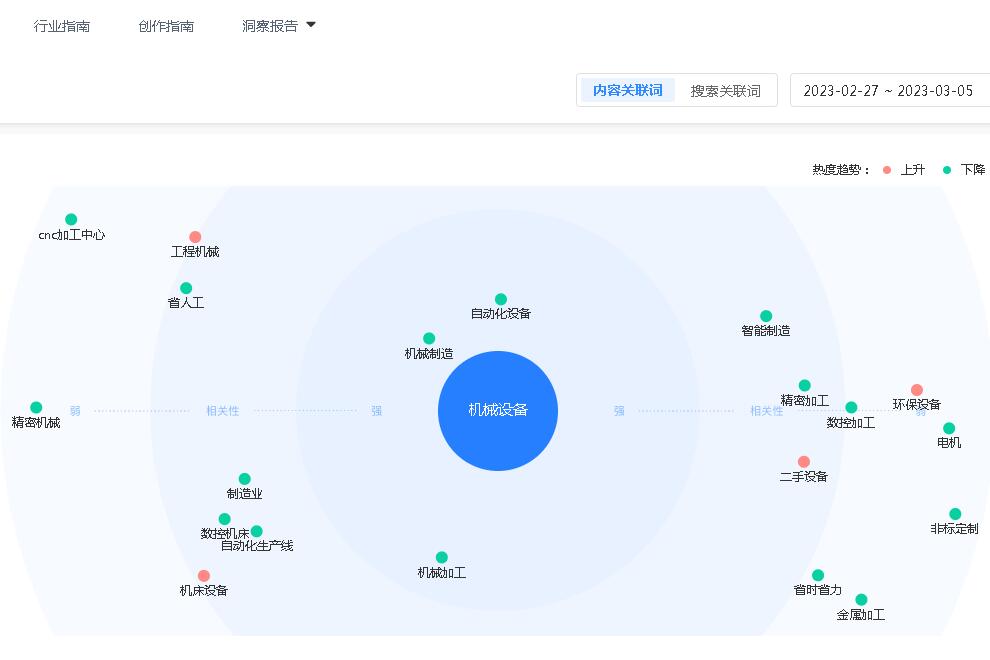Image resolution: width=990 pixels, height=660 pixels.
Task: Expand the 洞察报告 dropdown arrow
Action: (x=311, y=25)
